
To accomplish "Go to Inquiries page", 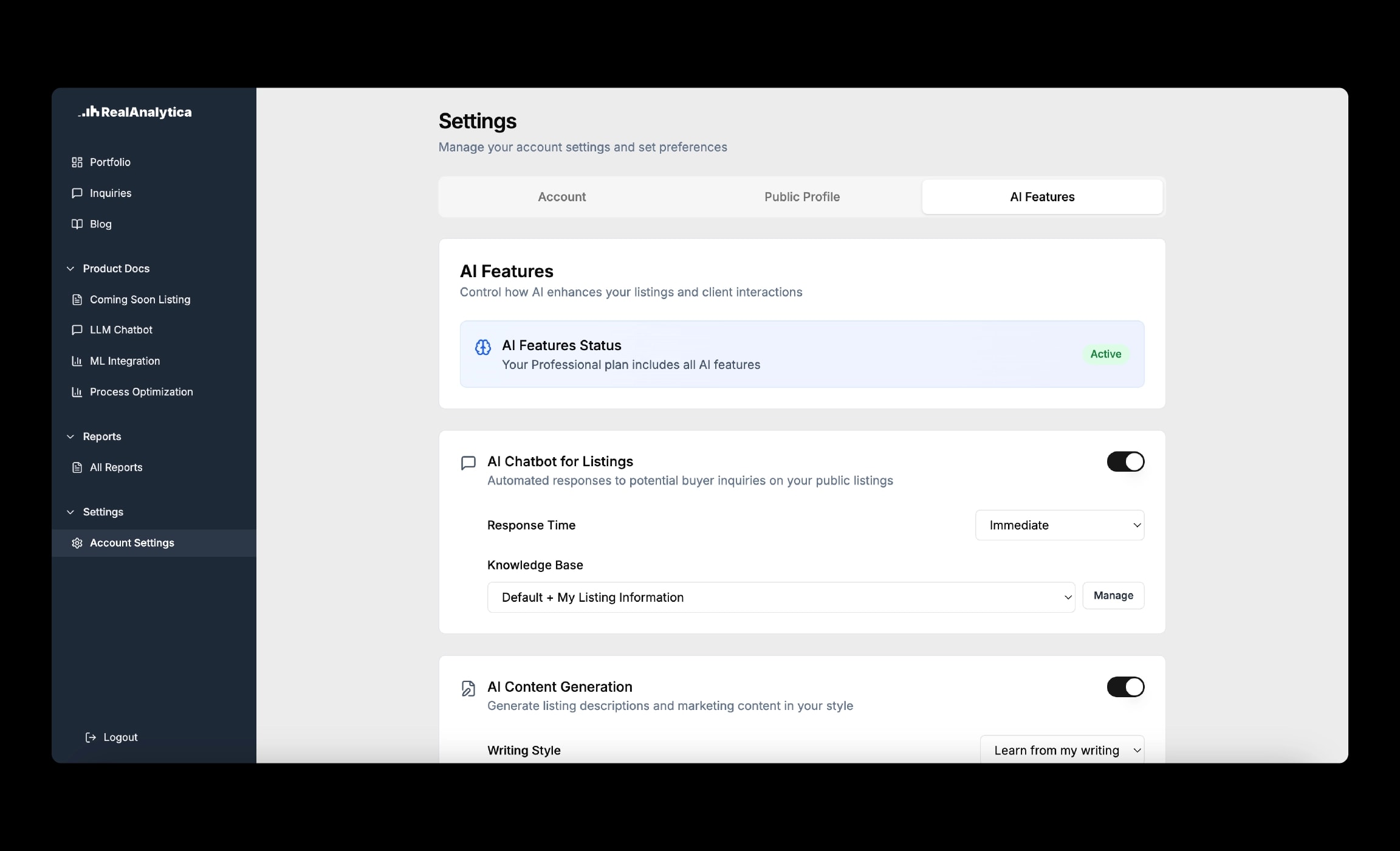I will [154, 193].
